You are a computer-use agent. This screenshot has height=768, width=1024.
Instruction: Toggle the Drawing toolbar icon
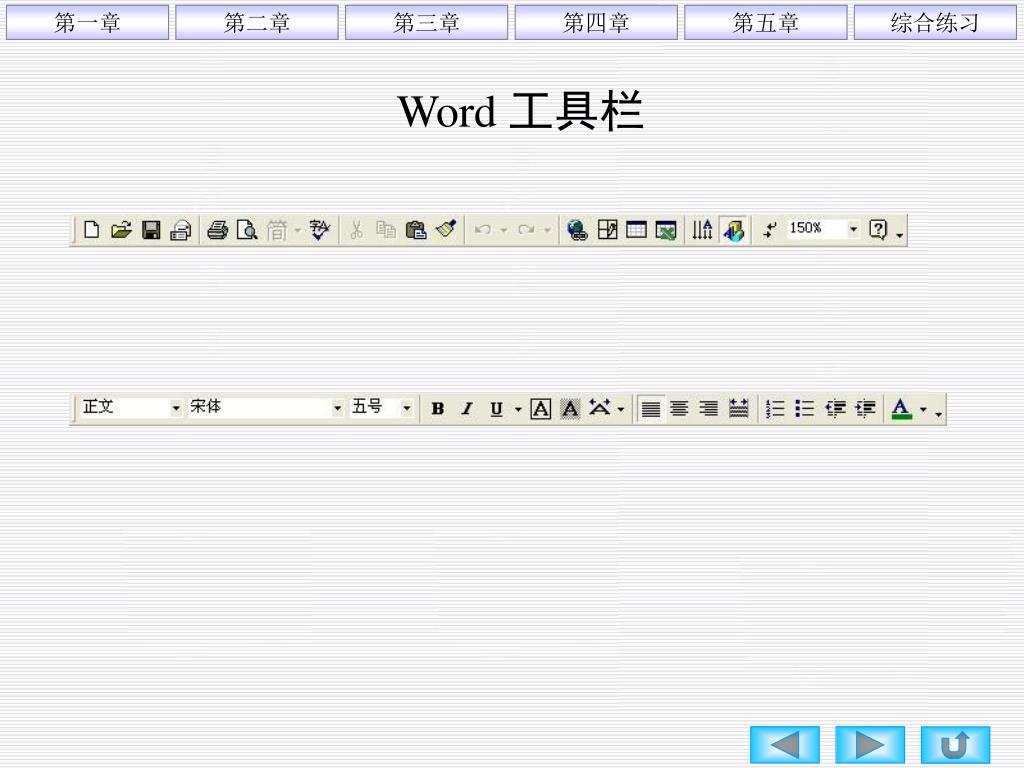pyautogui.click(x=734, y=230)
